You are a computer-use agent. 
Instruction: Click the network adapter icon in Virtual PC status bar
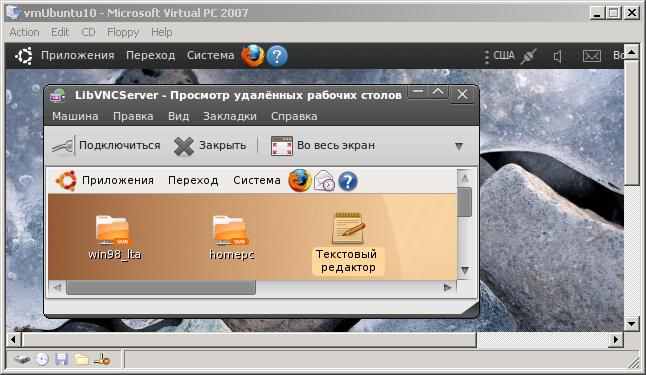pos(102,360)
